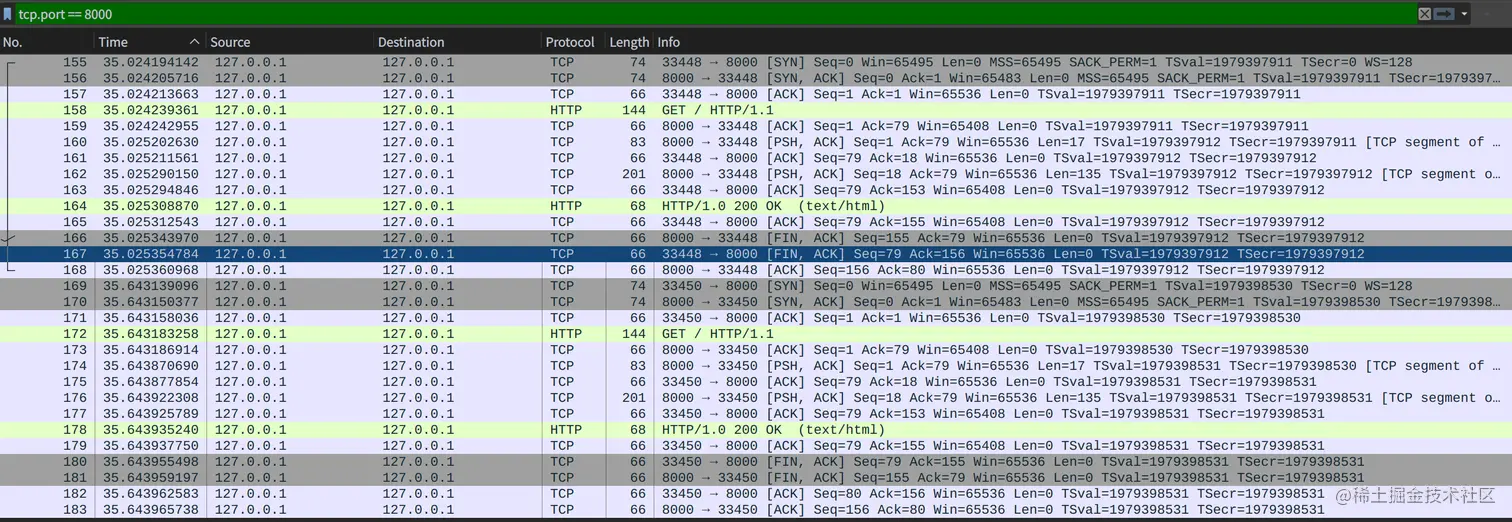
Task: Select packet 174 with length 83
Action: click(756, 366)
